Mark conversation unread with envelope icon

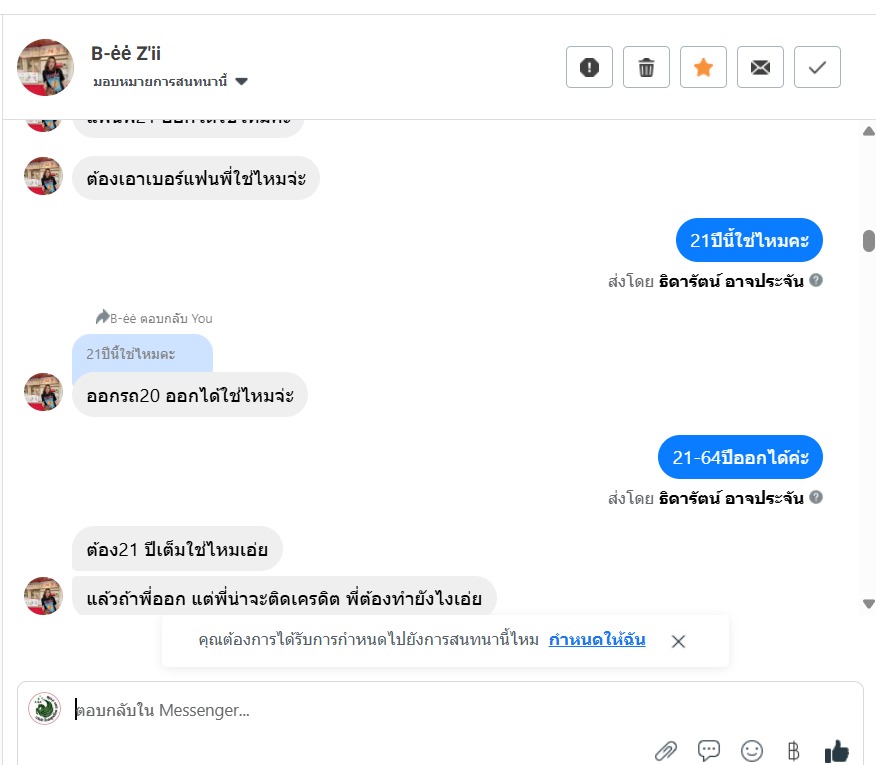[760, 68]
